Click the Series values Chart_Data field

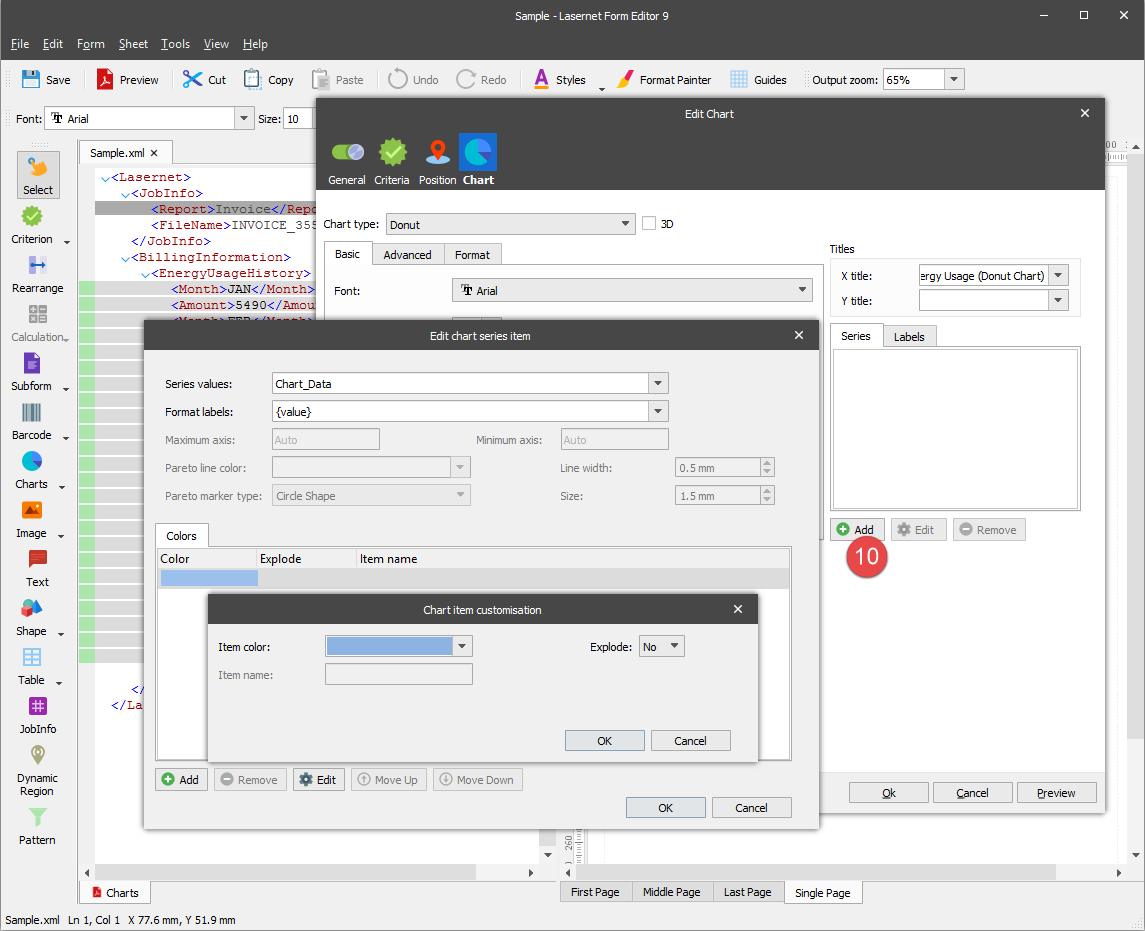(x=460, y=383)
